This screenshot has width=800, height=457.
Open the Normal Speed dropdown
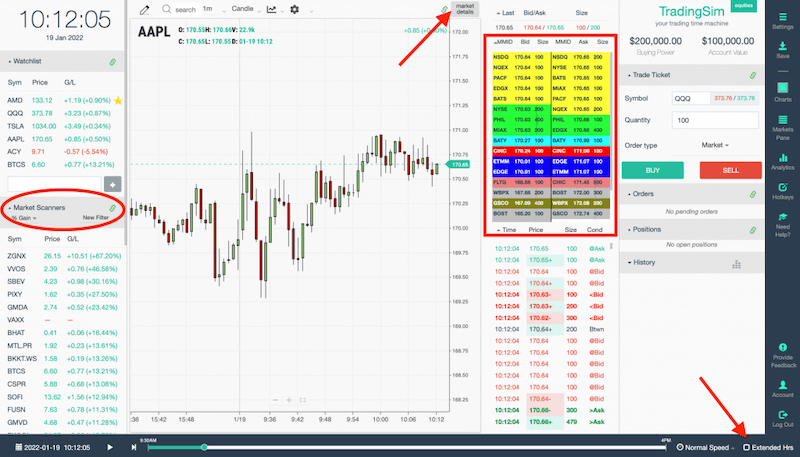coord(708,447)
